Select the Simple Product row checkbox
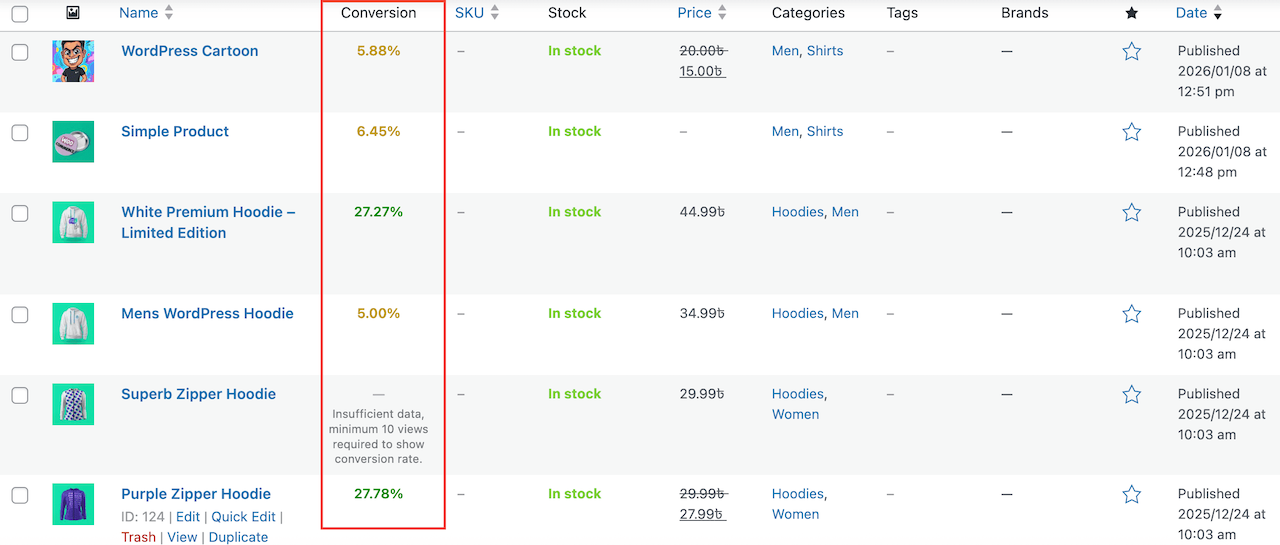The height and width of the screenshot is (545, 1280). pos(20,132)
